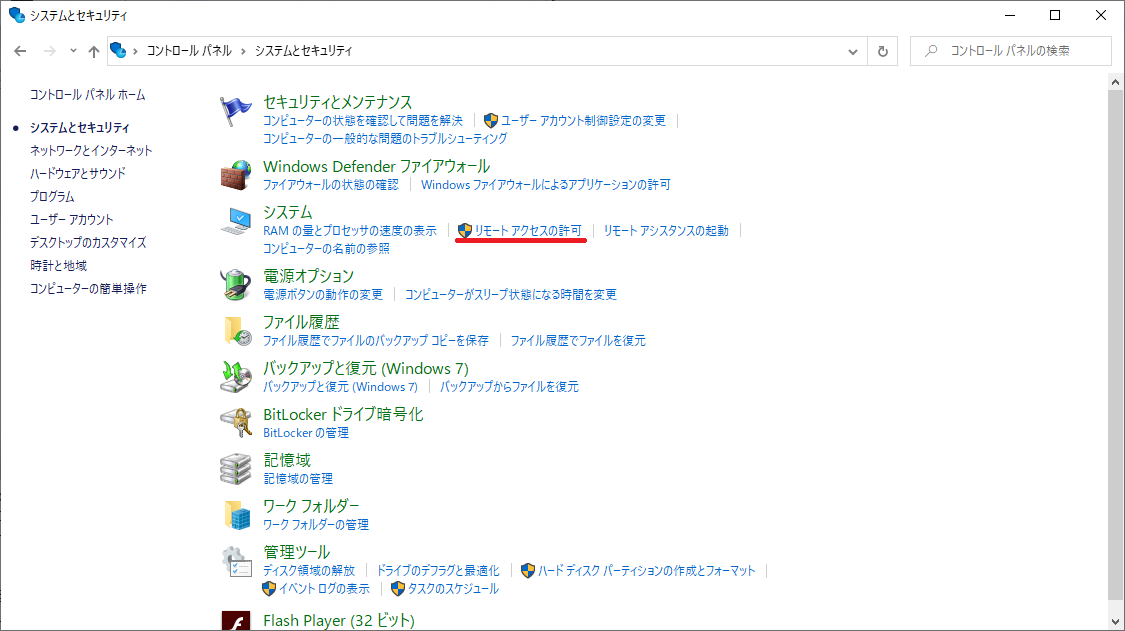Select コントロール パネル in the address breadcrumb
The image size is (1125, 631).
[189, 51]
